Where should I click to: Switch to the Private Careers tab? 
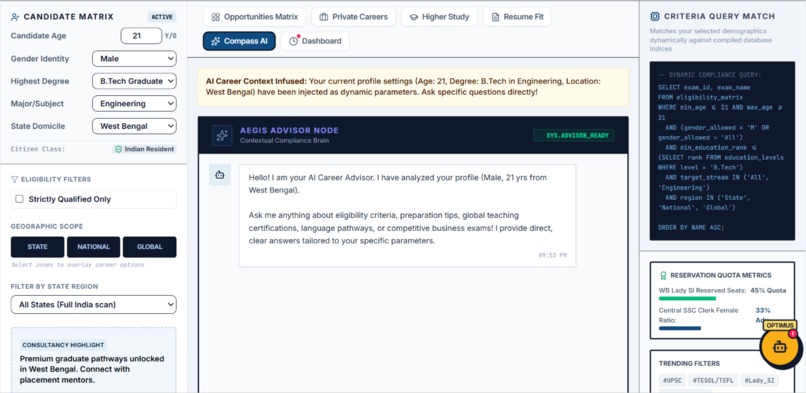(354, 17)
